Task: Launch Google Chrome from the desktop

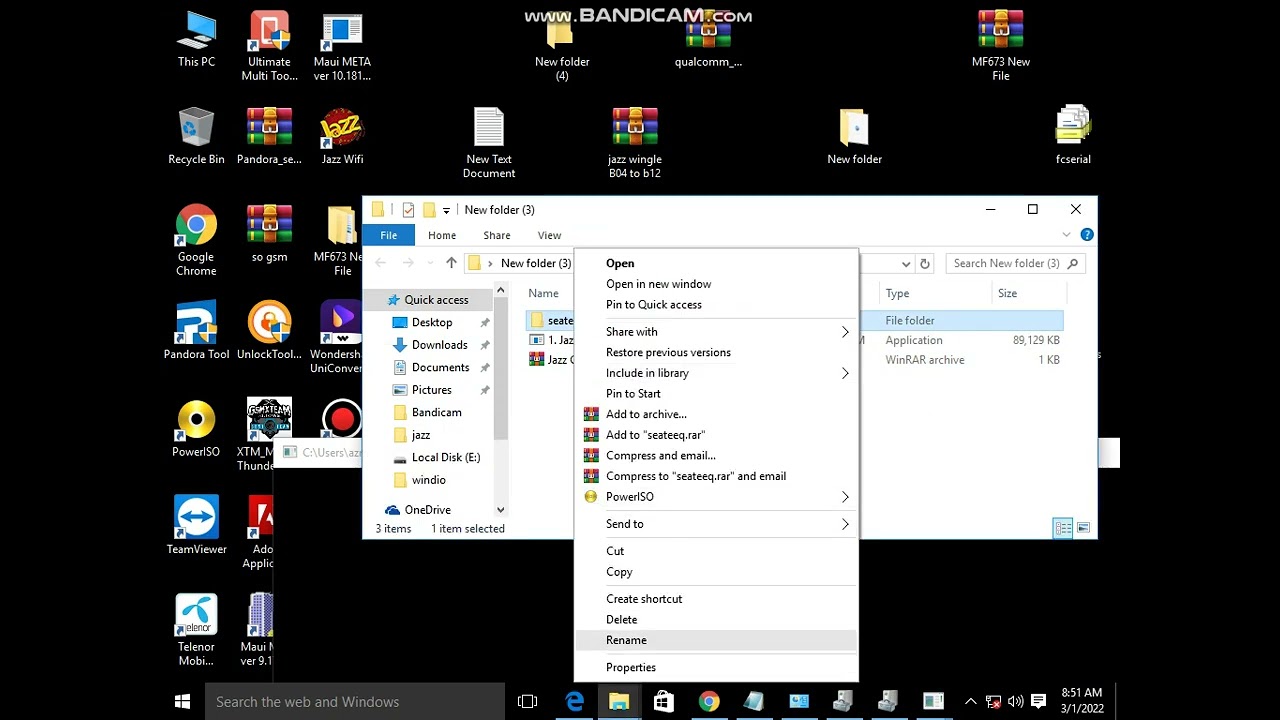Action: [x=196, y=241]
